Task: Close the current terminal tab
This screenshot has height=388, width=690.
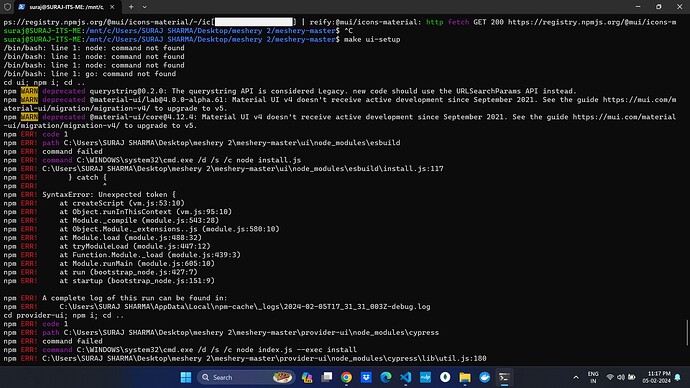Action: click(112, 7)
